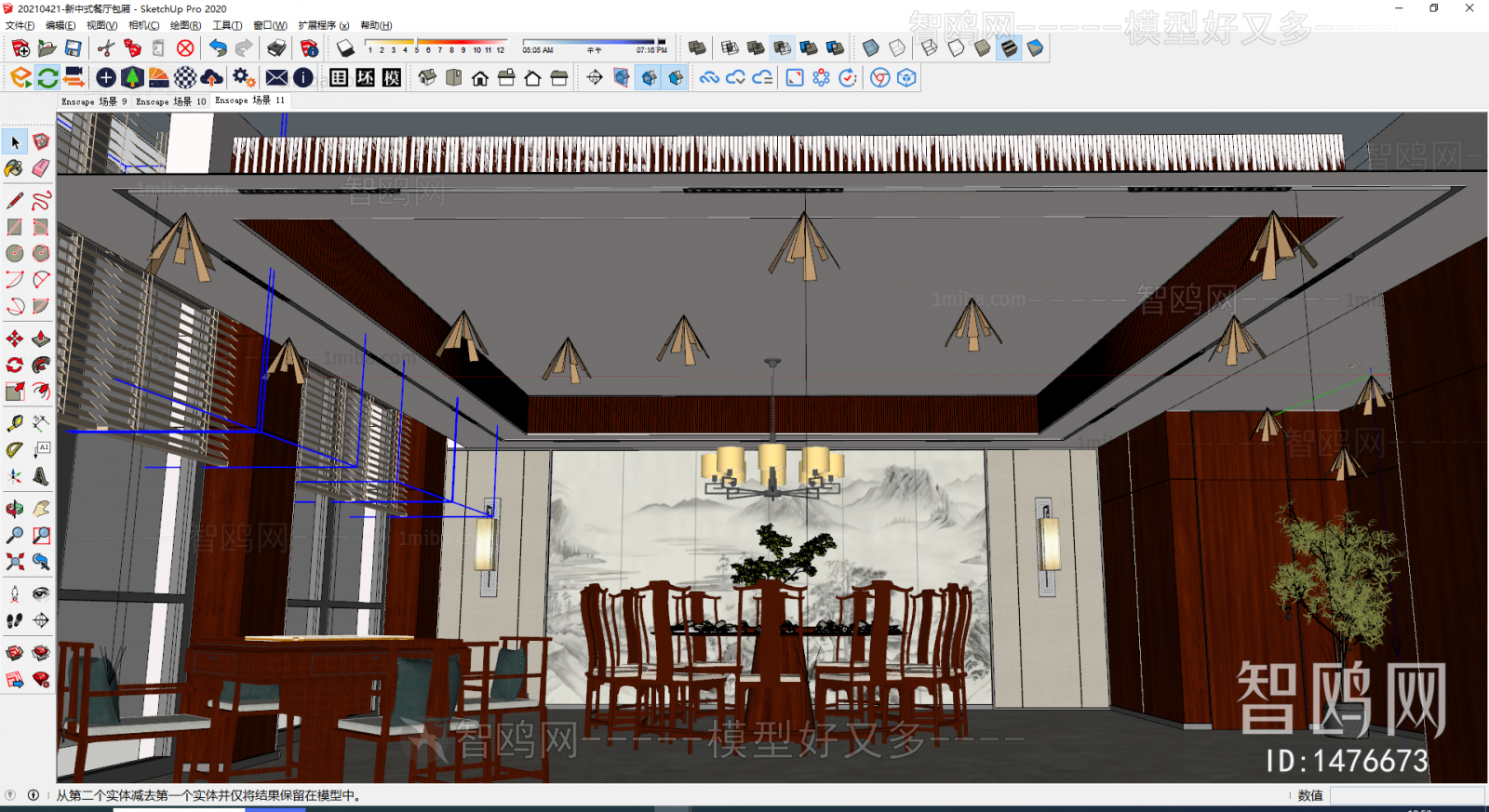The image size is (1489, 812).
Task: Save the model with floppy icon
Action: pyautogui.click(x=73, y=47)
